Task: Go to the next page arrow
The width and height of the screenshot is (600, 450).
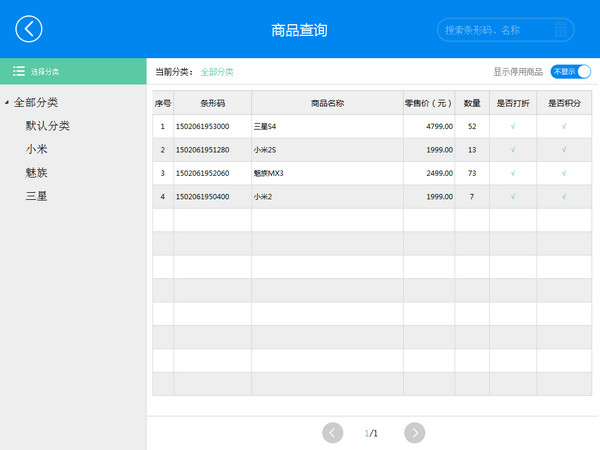Action: (415, 432)
